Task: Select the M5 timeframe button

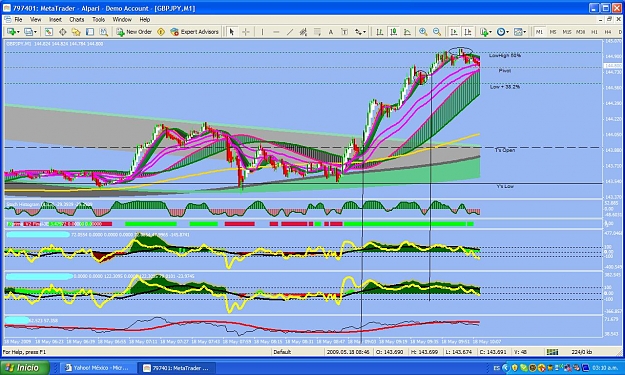Action: (x=553, y=32)
